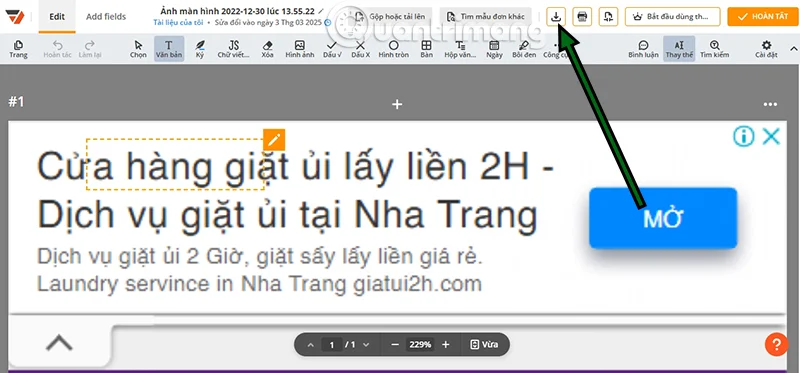Choose the Hình tròn circle tool
The height and width of the screenshot is (373, 800).
tap(393, 49)
